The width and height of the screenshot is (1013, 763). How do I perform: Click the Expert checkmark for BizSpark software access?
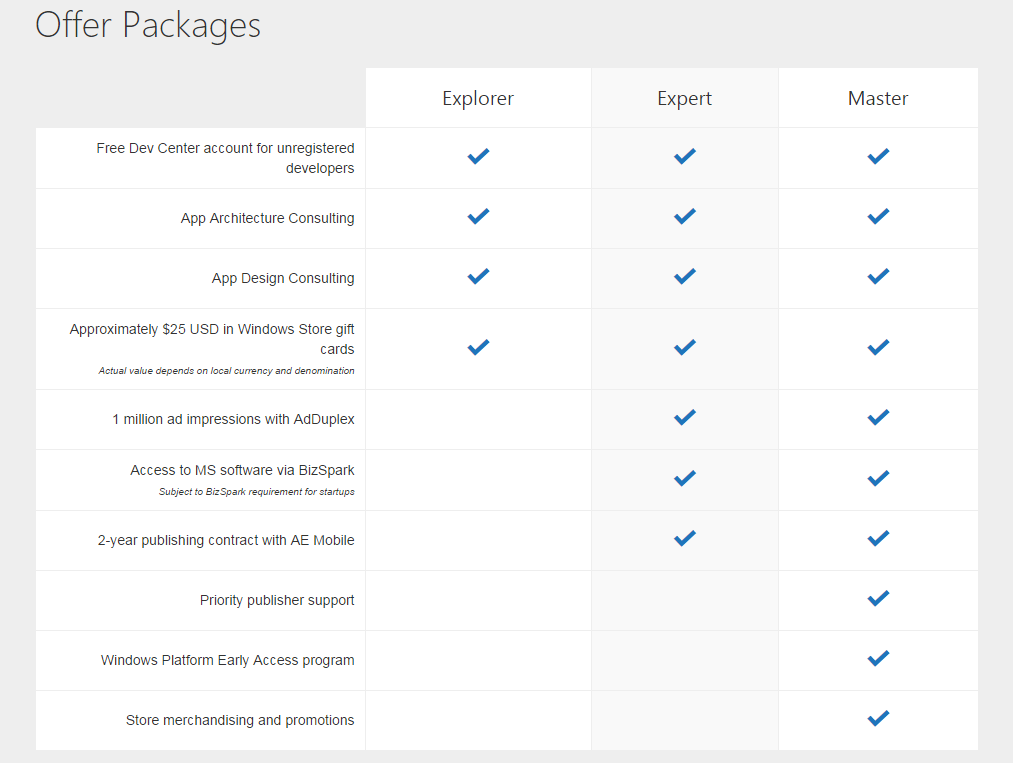pyautogui.click(x=684, y=478)
